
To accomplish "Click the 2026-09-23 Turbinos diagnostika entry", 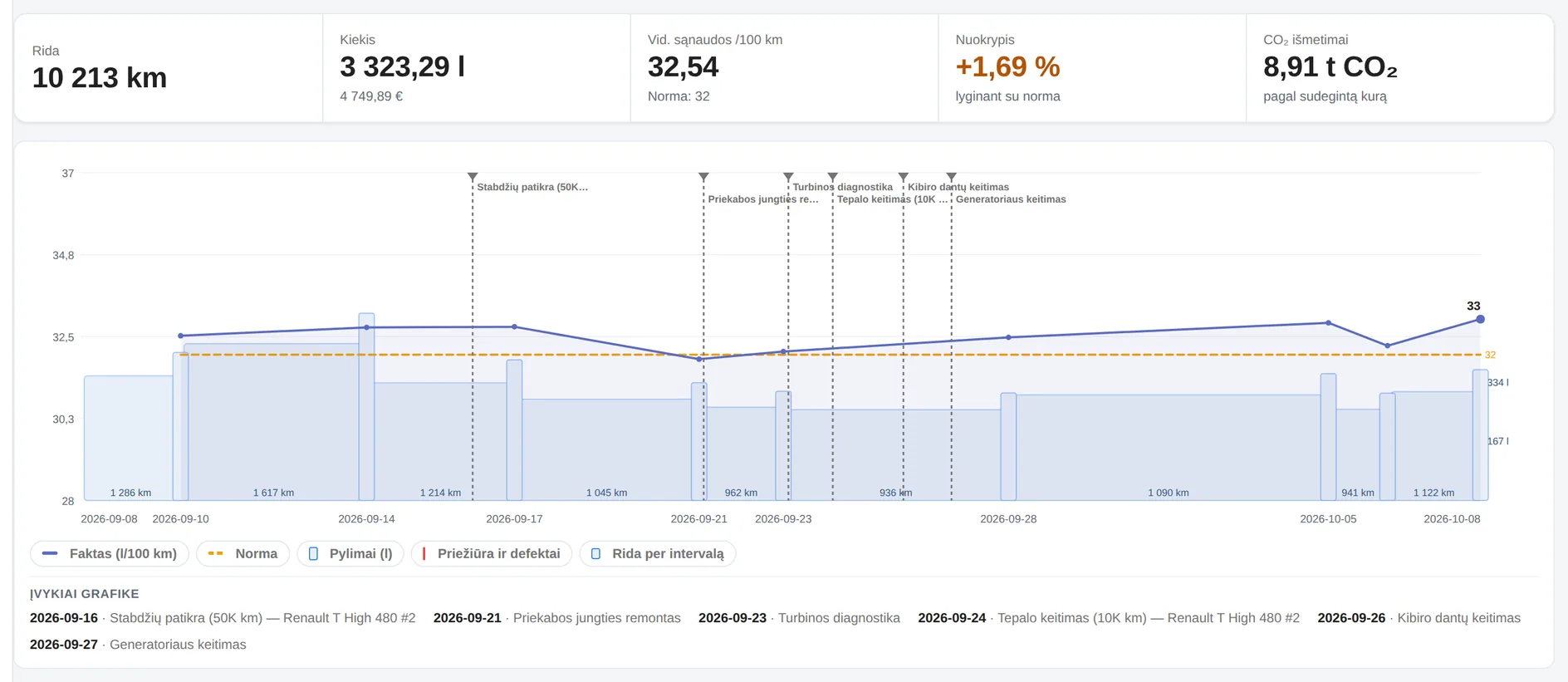I will tap(799, 618).
